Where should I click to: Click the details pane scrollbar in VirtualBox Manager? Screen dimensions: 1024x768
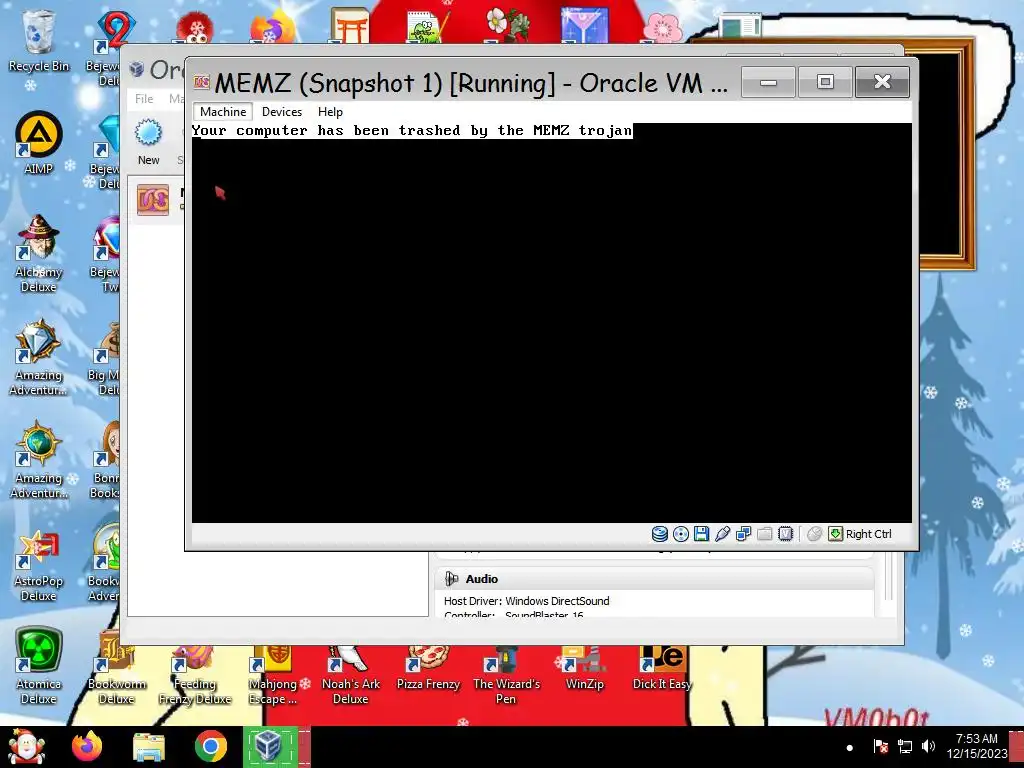pos(888,575)
